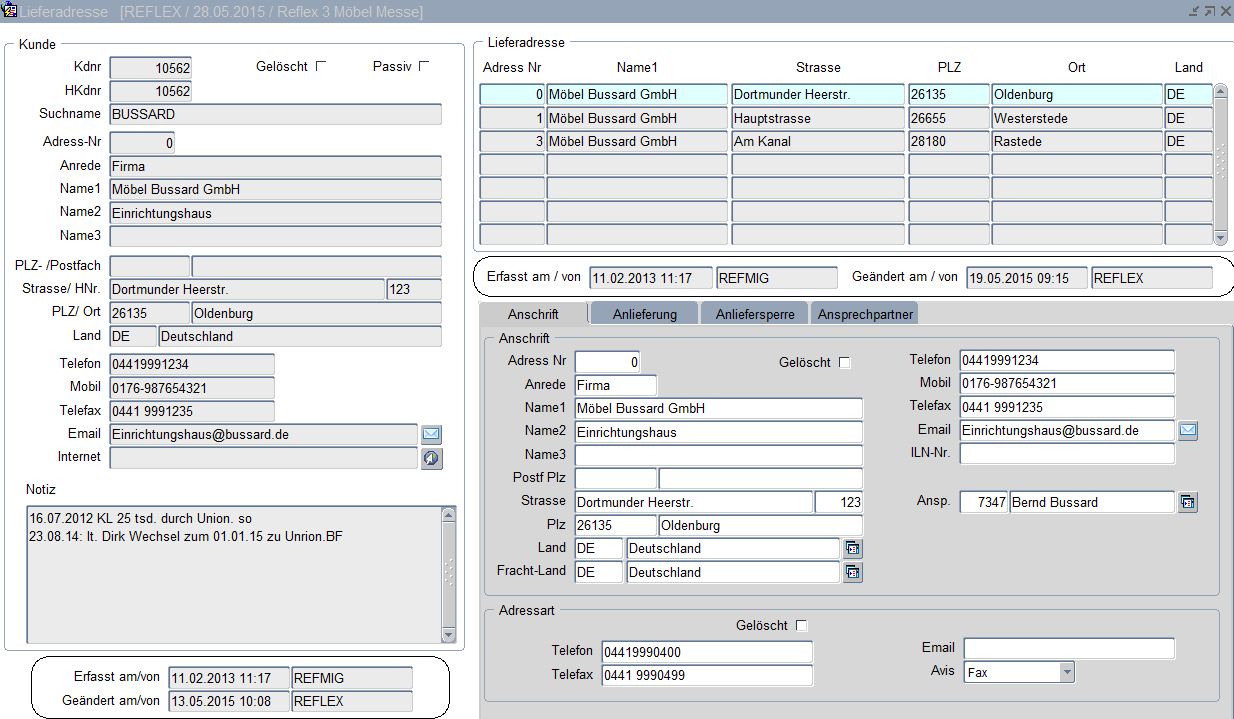Image resolution: width=1234 pixels, height=719 pixels.
Task: Open the Fracht-Land lookup list icon
Action: pos(852,573)
